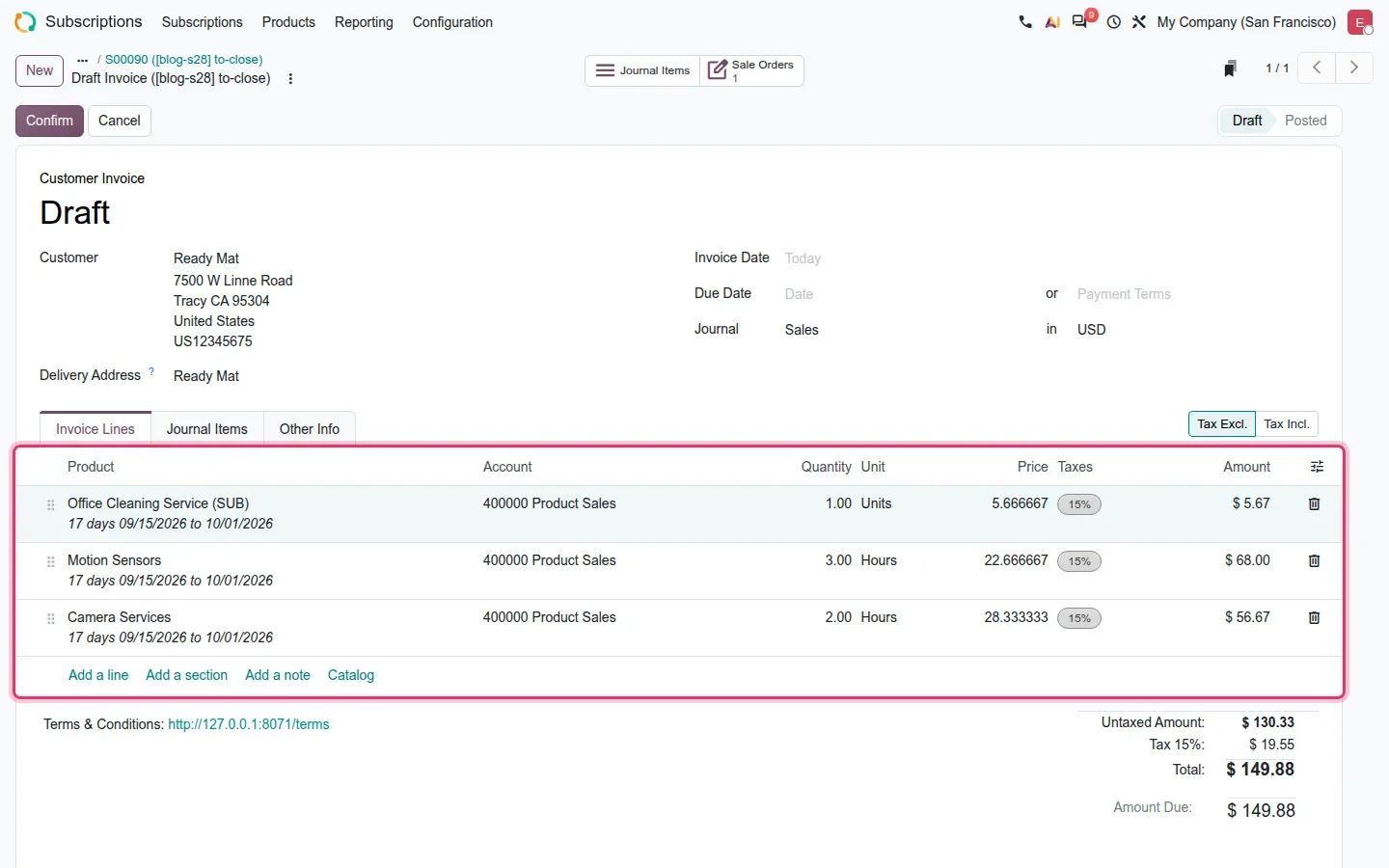1389x868 pixels.
Task: Click the Amount column header
Action: 1246,467
